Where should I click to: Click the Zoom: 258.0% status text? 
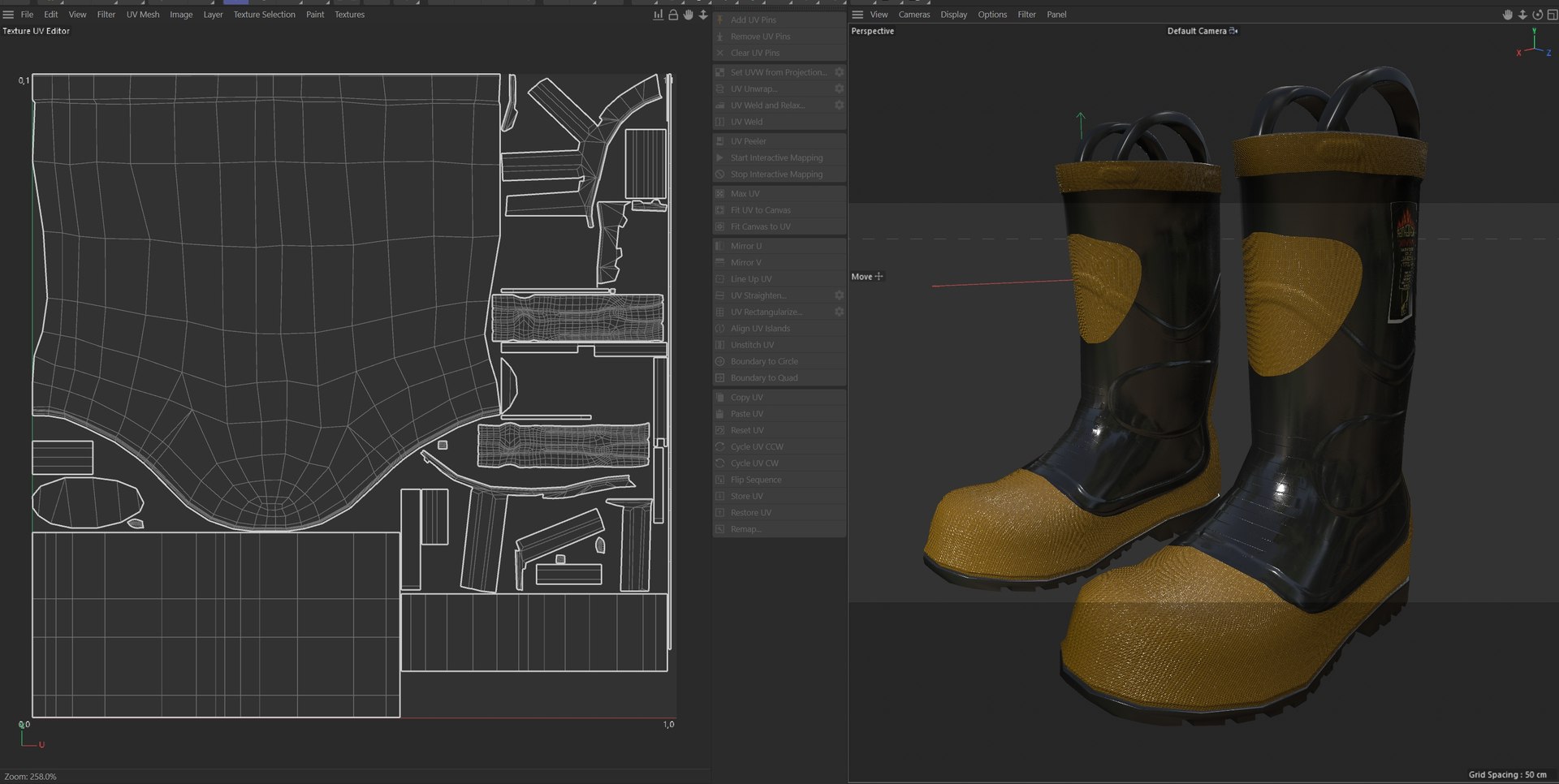tap(31, 777)
